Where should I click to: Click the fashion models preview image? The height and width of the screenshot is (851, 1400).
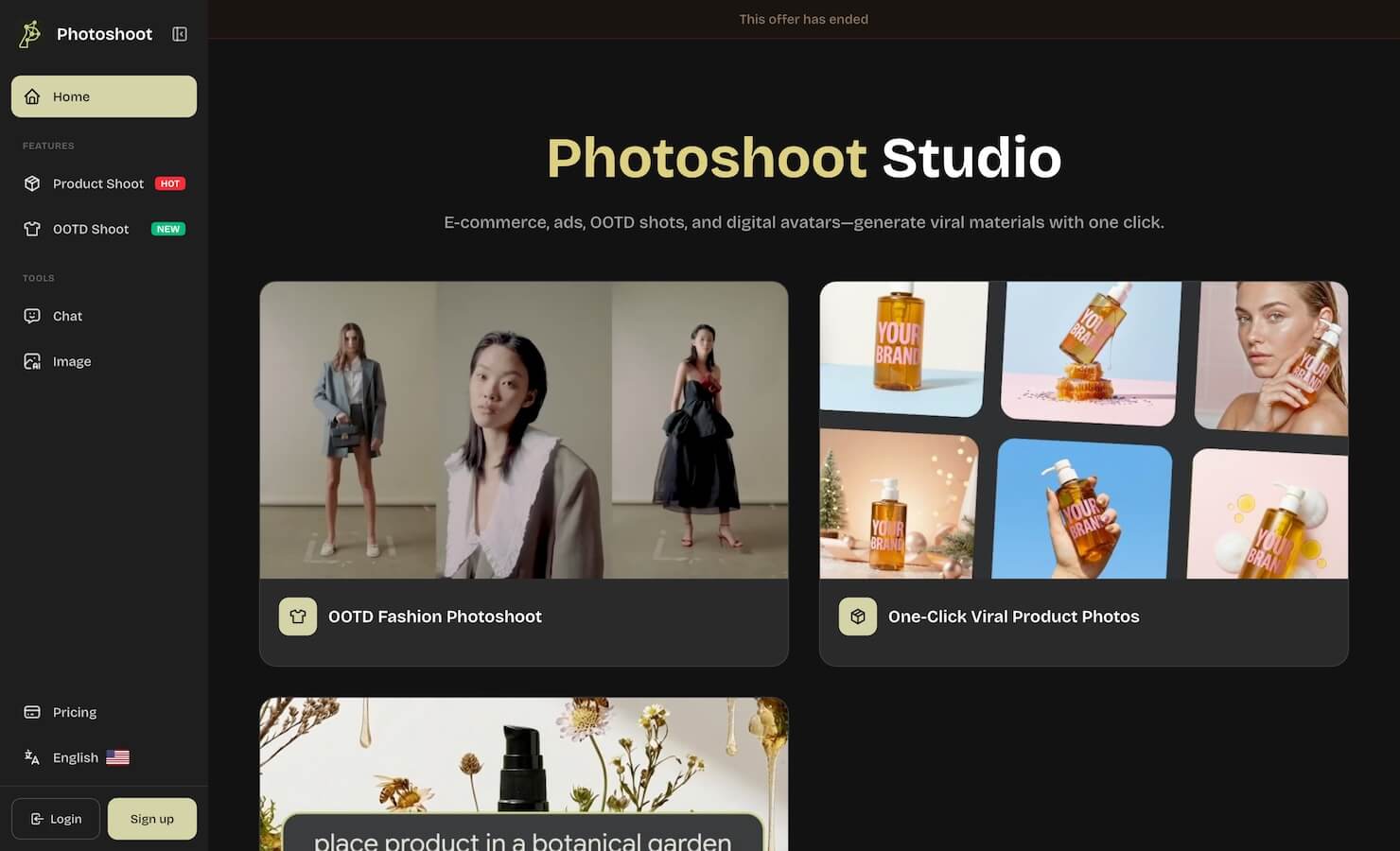click(524, 430)
